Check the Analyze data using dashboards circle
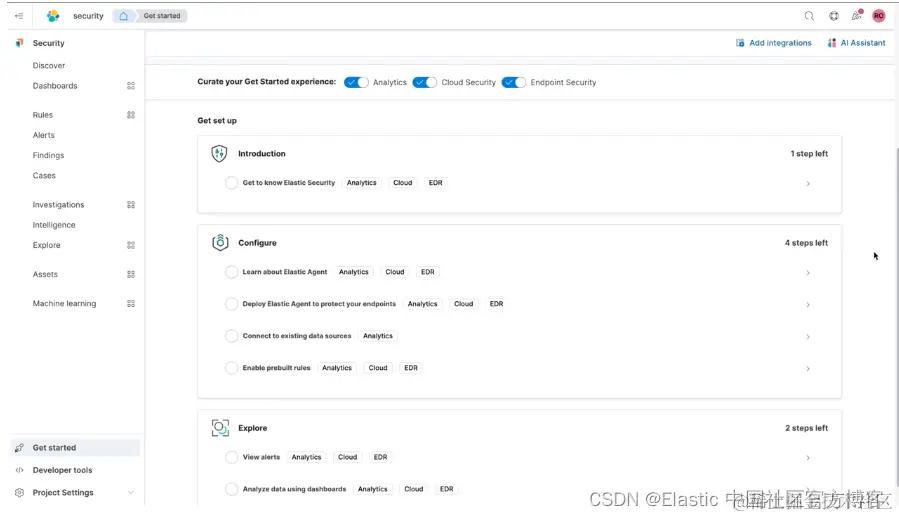 coord(231,489)
